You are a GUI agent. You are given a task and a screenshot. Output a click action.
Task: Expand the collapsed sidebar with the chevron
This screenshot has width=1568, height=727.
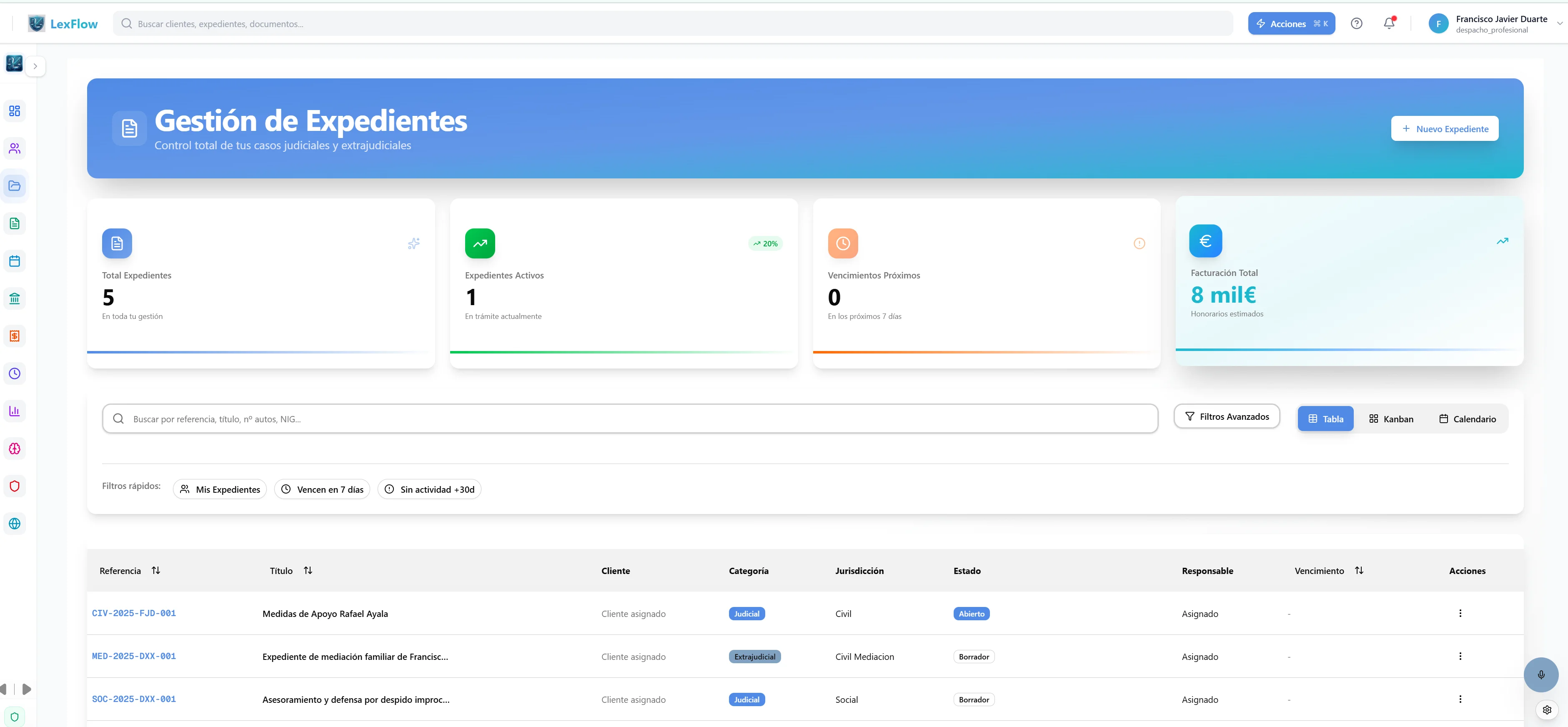[x=35, y=66]
